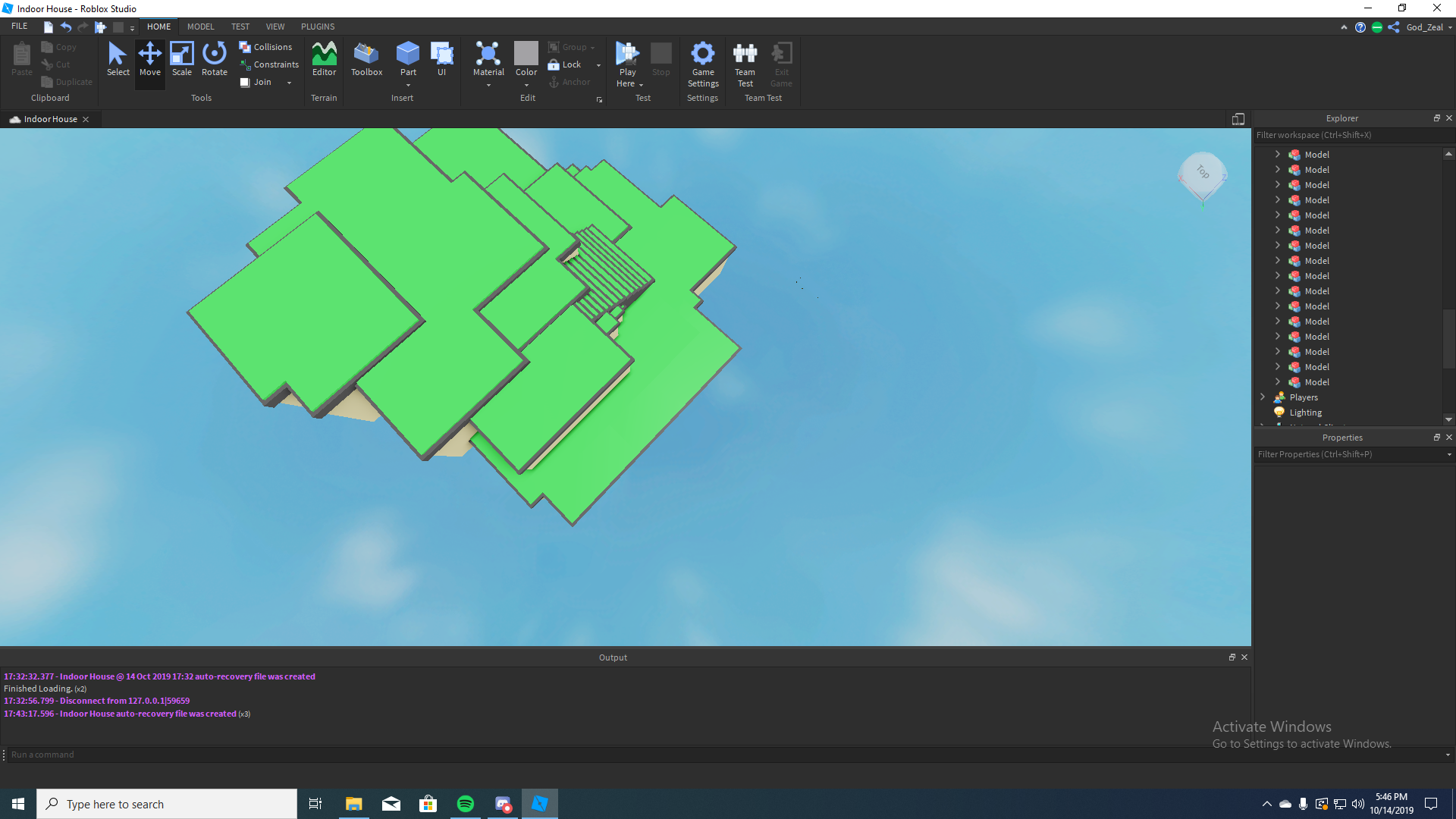Activate the Rotate tool

click(x=214, y=61)
